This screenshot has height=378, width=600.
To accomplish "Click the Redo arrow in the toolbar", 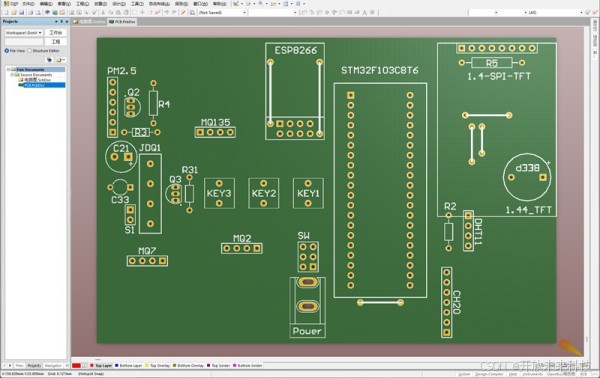I will 174,13.
